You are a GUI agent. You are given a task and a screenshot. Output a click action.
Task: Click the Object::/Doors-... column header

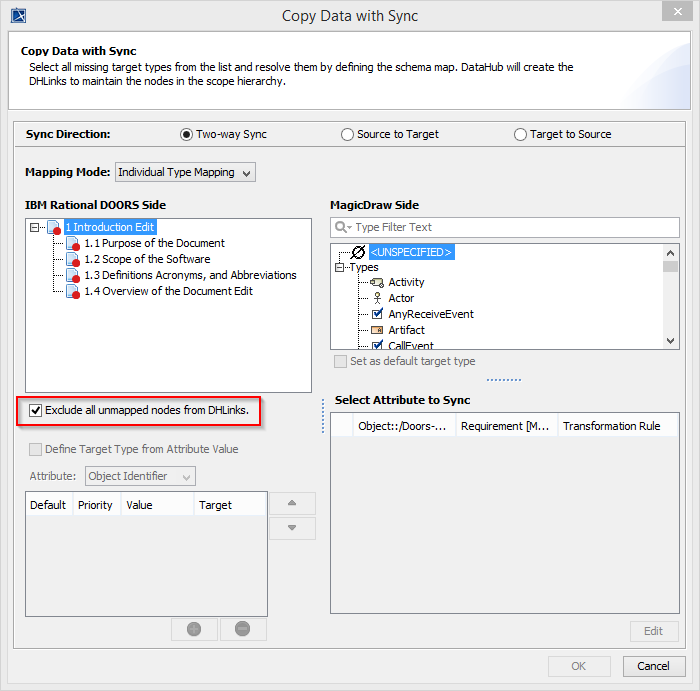(x=404, y=426)
